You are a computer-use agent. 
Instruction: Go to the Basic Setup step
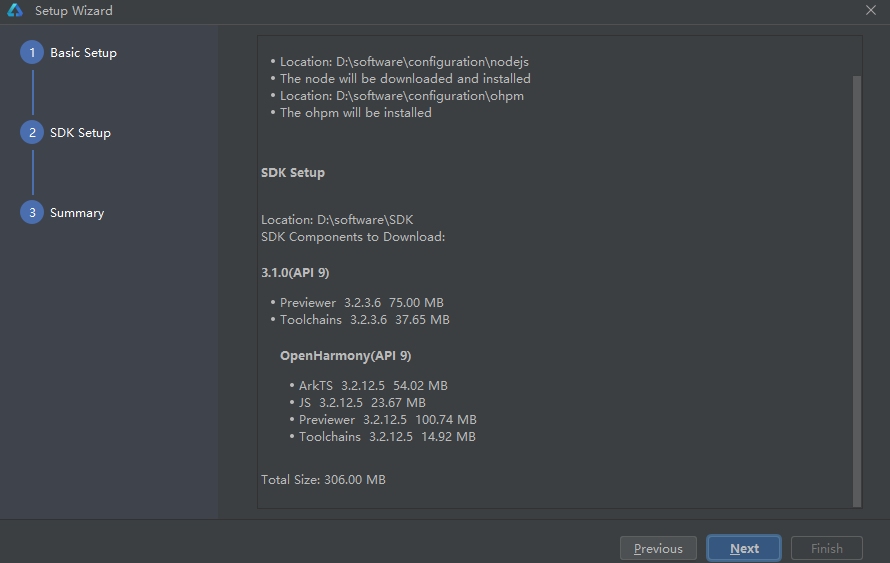click(83, 53)
